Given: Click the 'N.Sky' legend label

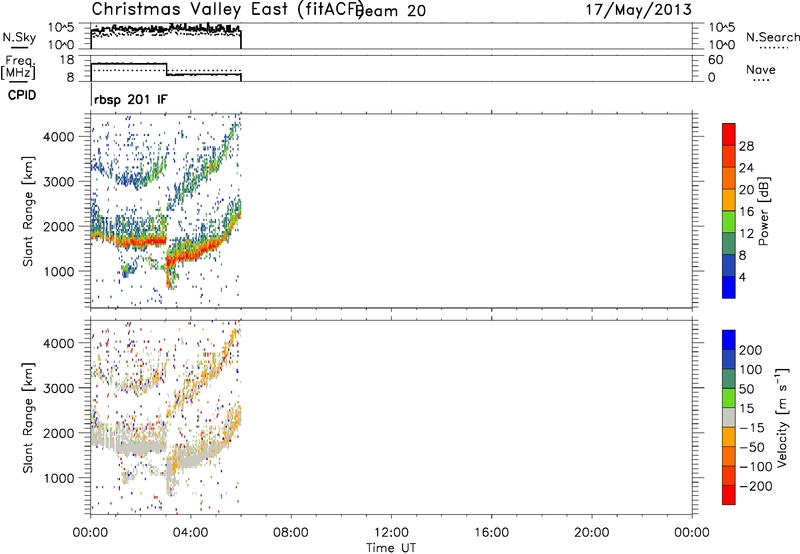Looking at the screenshot, I should pos(19,37).
